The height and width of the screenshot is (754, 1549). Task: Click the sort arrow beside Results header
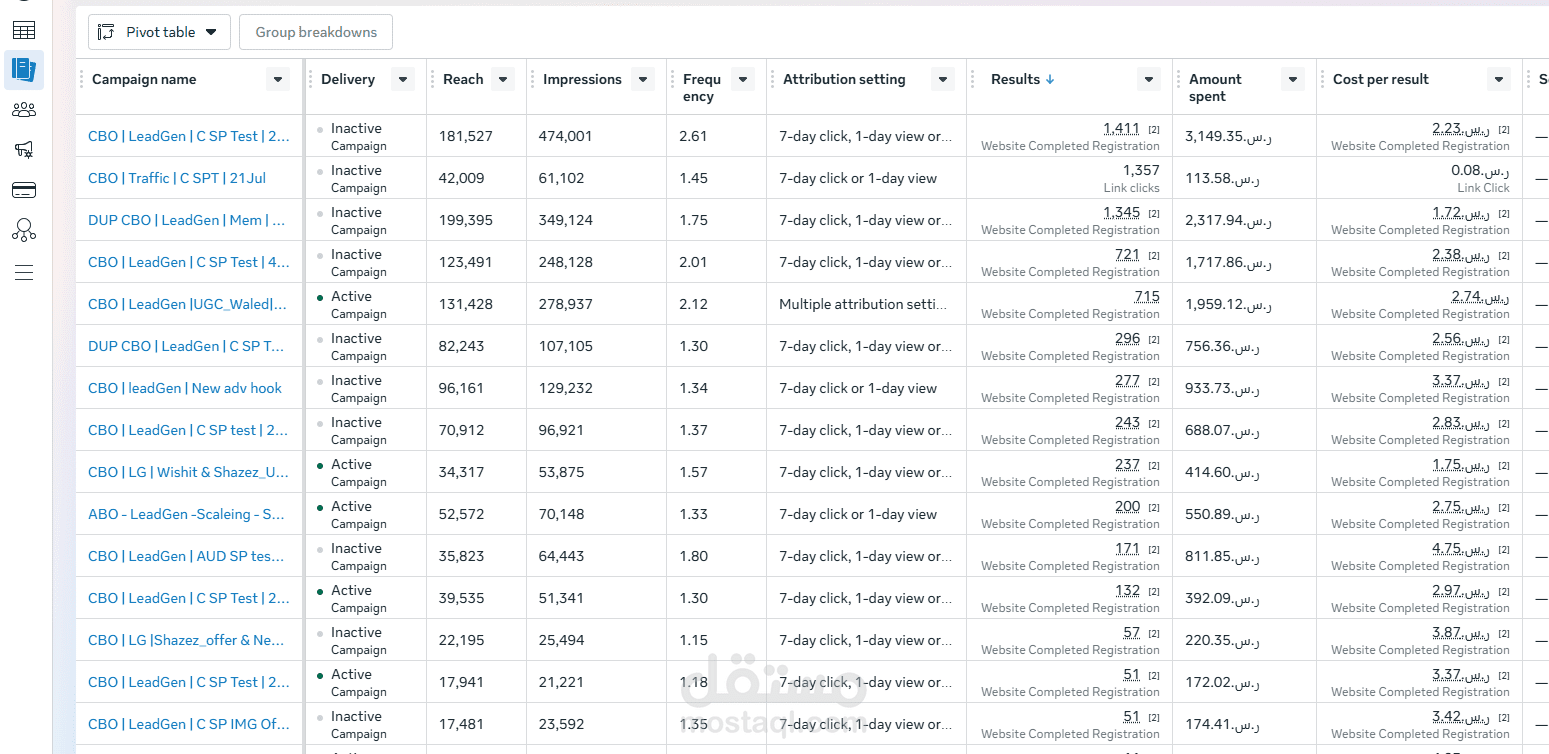(1049, 80)
